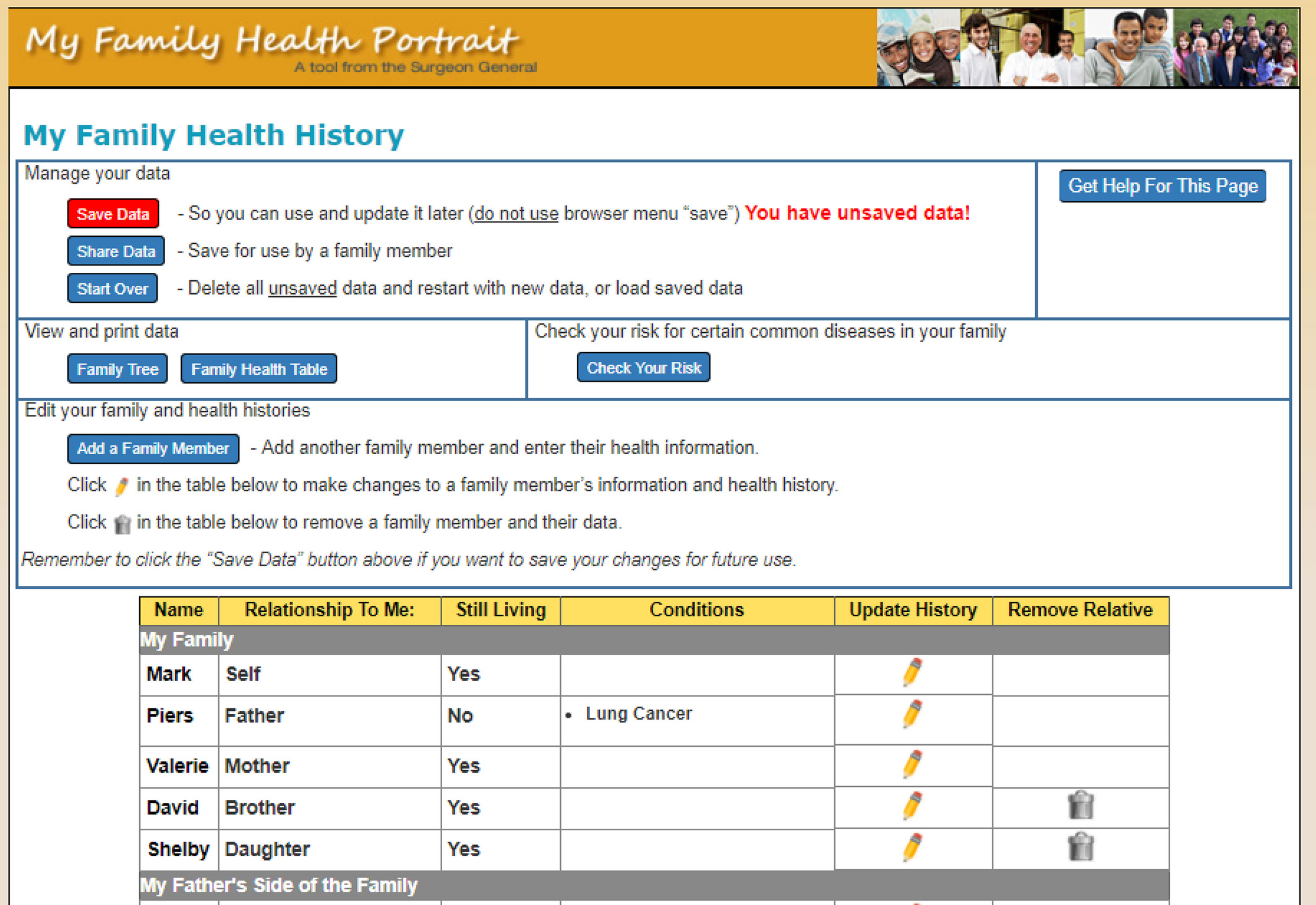Screen dimensions: 1316x905
Task: Click the family photos banner image
Action: pos(1087,48)
